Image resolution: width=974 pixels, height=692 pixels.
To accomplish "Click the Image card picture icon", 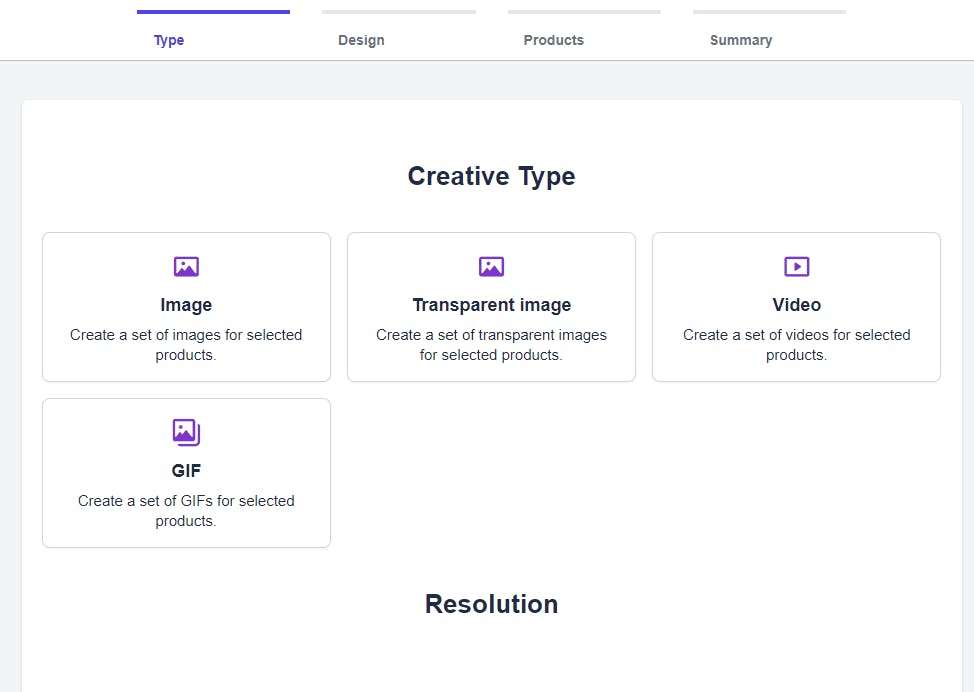I will [186, 266].
